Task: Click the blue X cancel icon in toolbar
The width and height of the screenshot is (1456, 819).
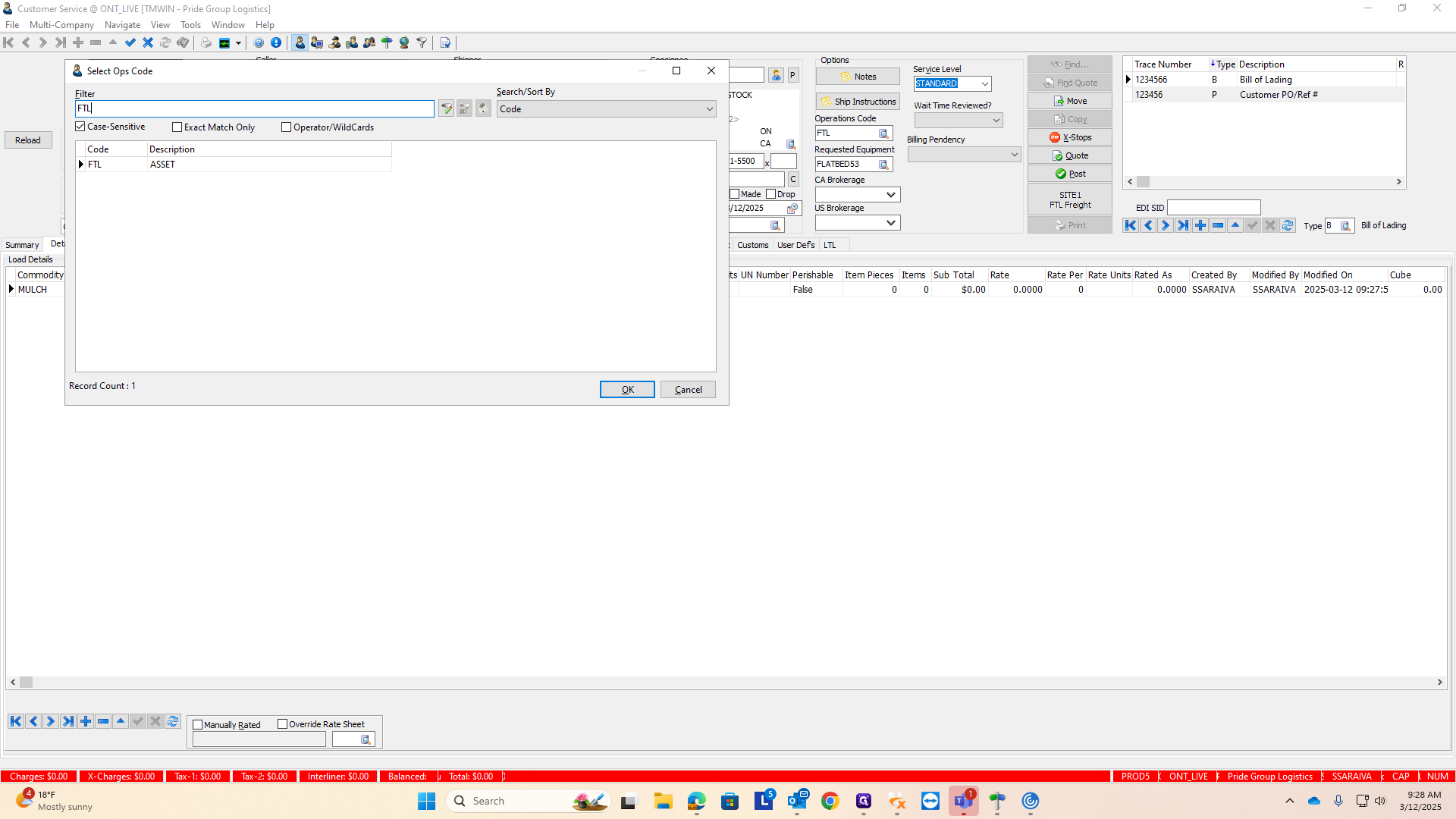Action: pos(148,42)
